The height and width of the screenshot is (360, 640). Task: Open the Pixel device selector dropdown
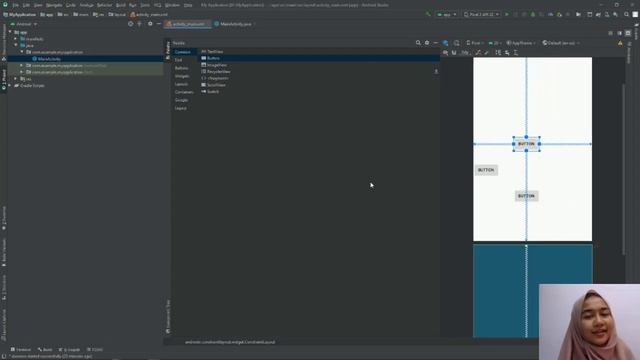pos(481,14)
